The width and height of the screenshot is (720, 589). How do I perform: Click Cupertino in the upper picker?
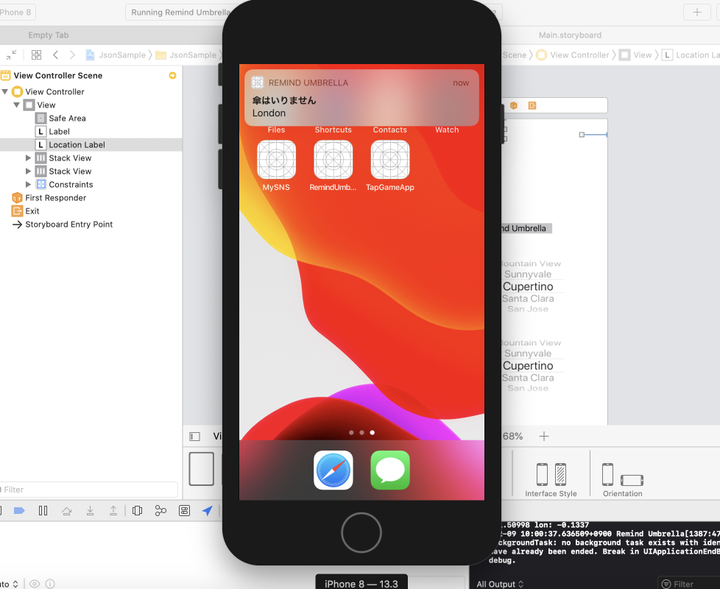click(x=528, y=286)
